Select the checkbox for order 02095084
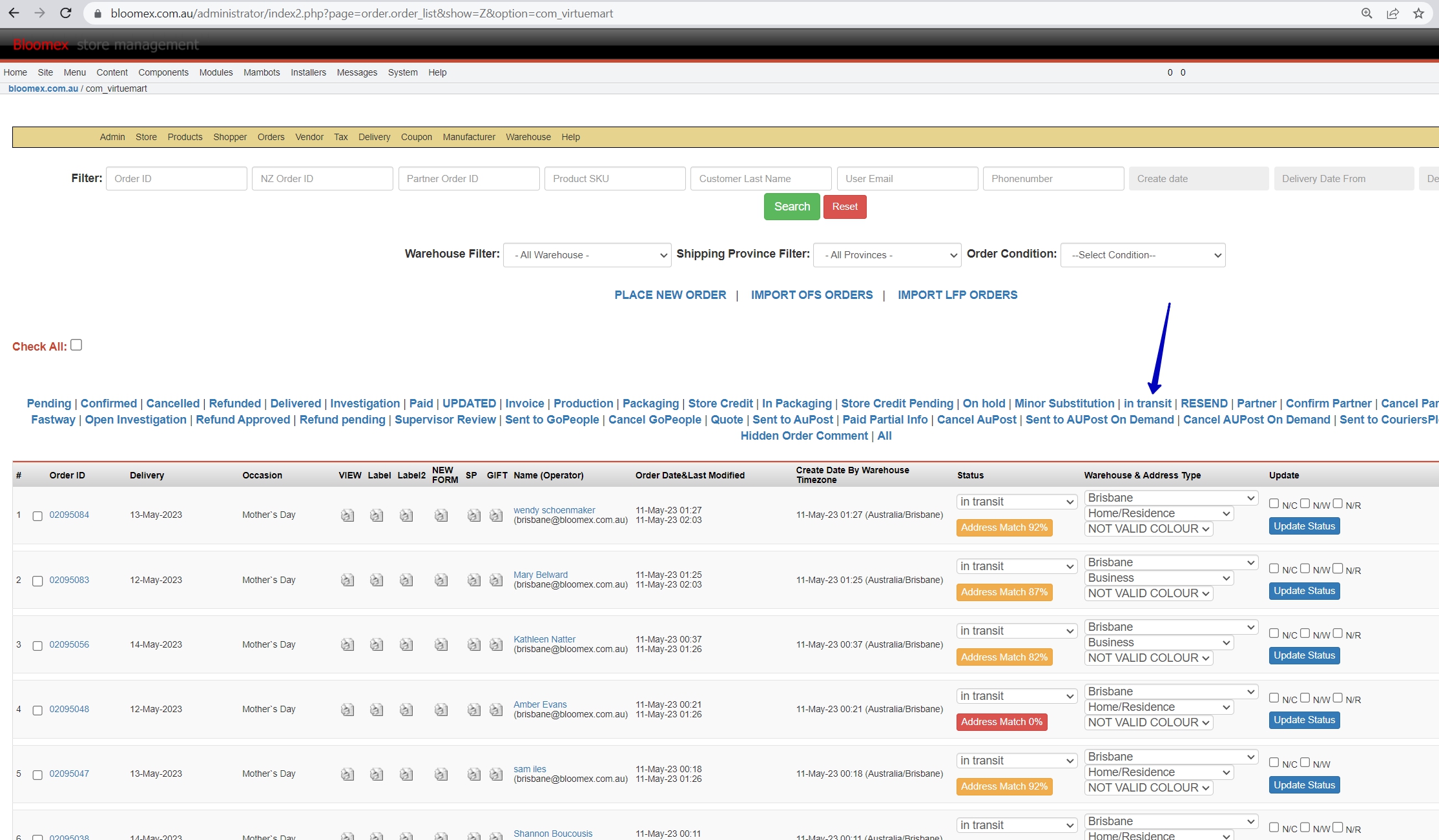Image resolution: width=1439 pixels, height=840 pixels. point(37,516)
